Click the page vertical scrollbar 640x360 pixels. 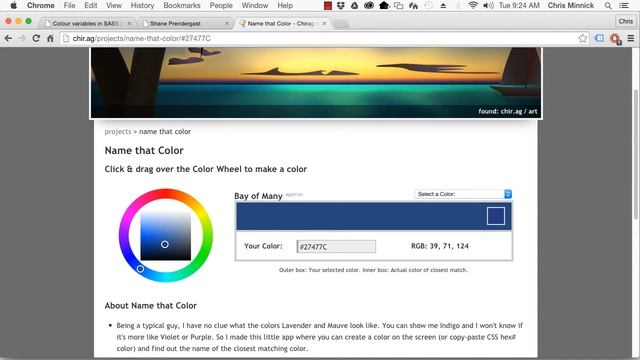click(636, 155)
